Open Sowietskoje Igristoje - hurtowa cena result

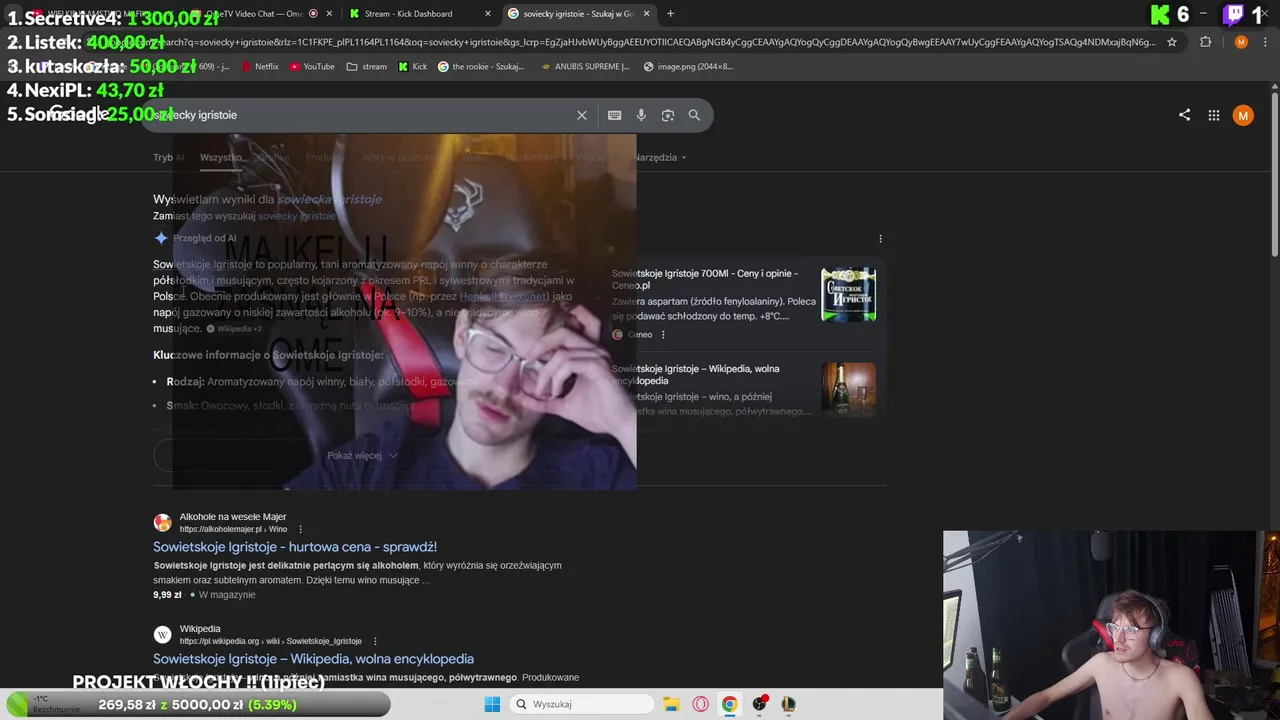coord(295,547)
